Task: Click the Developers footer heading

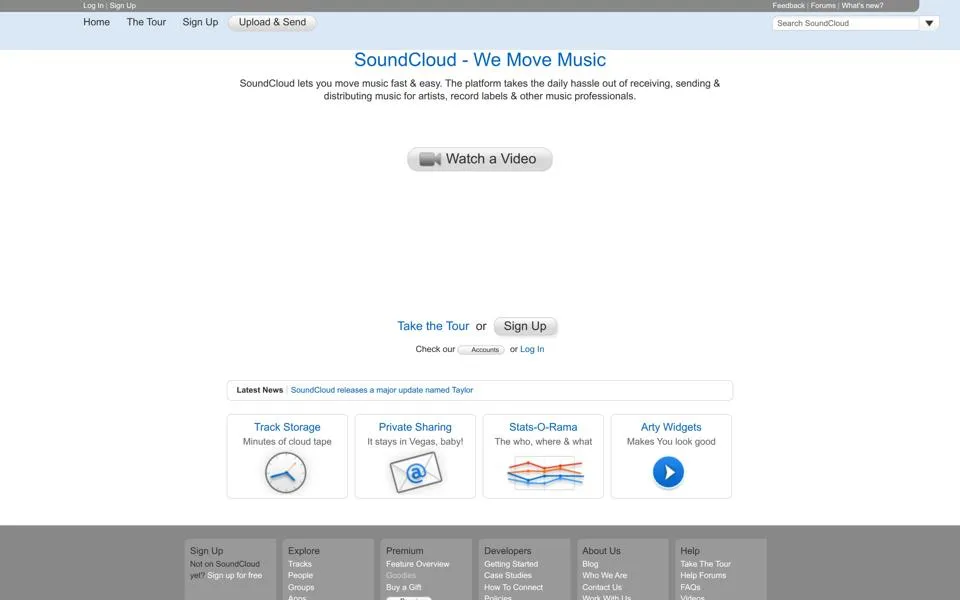Action: point(508,551)
